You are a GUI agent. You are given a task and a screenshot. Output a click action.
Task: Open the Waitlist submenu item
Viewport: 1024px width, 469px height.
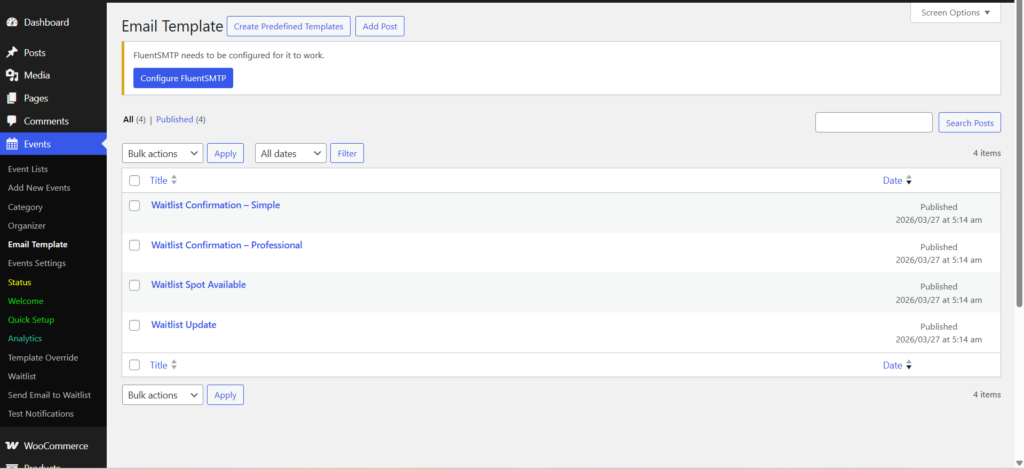pyautogui.click(x=22, y=376)
